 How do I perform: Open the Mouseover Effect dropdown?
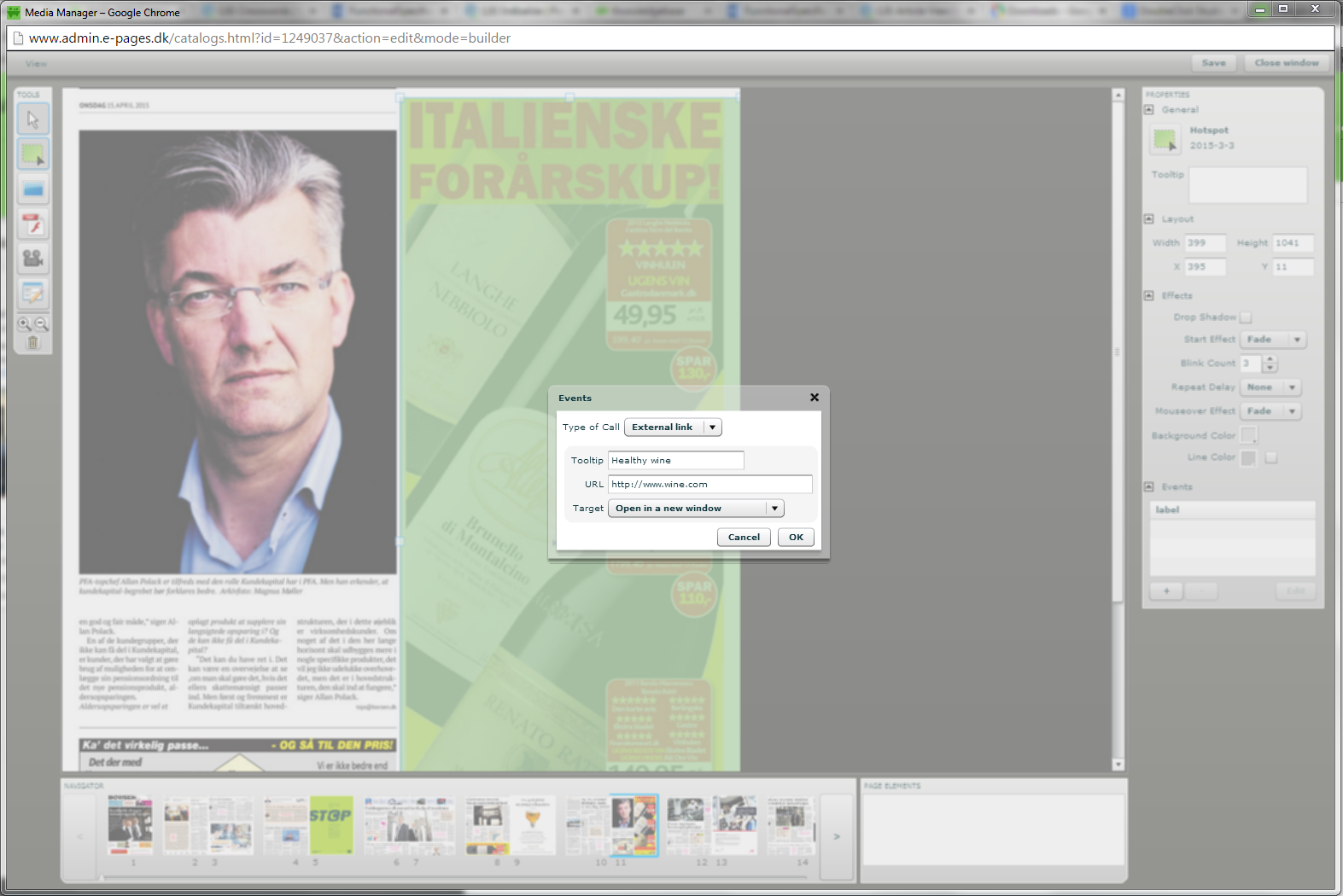[x=1270, y=411]
